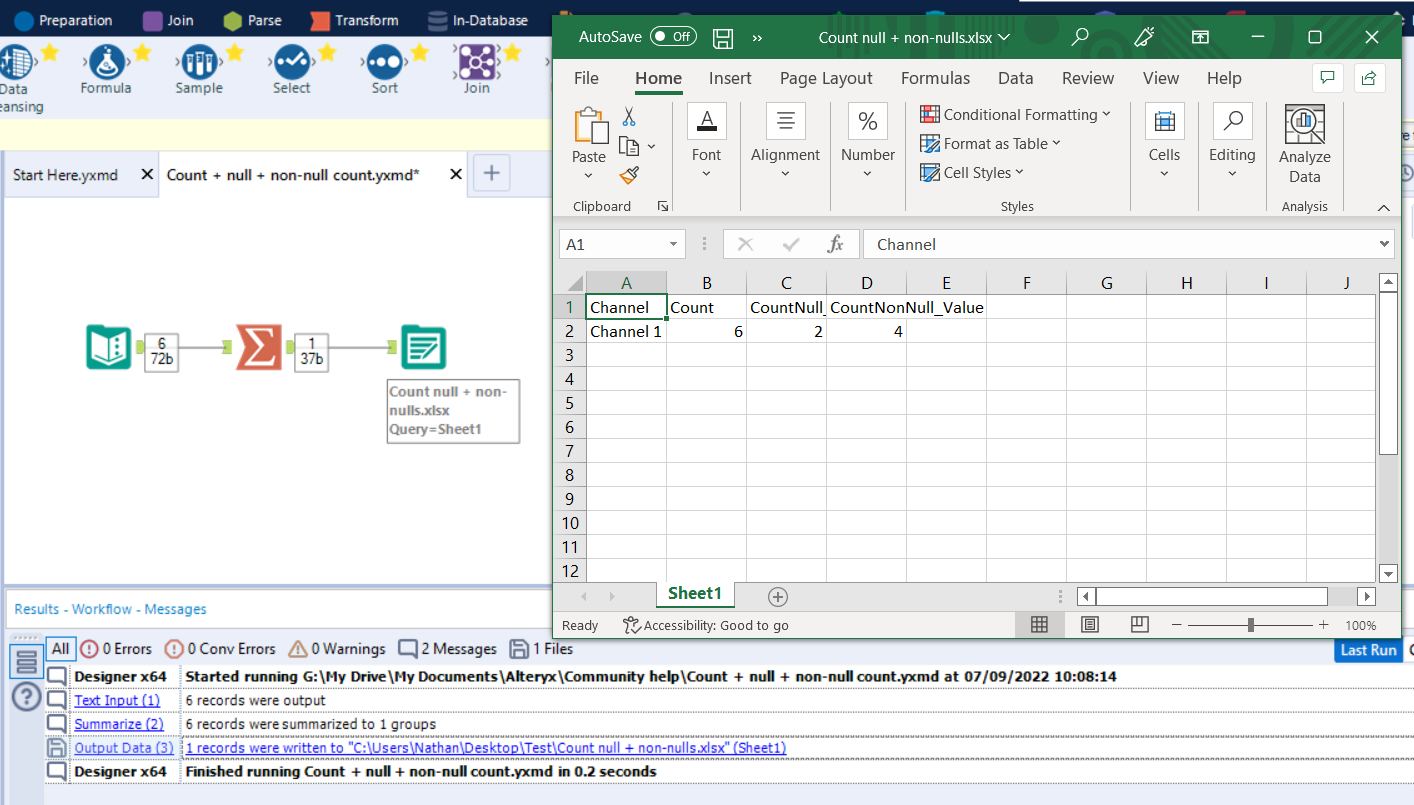
Task: Click the Cut scissors icon
Action: click(629, 117)
